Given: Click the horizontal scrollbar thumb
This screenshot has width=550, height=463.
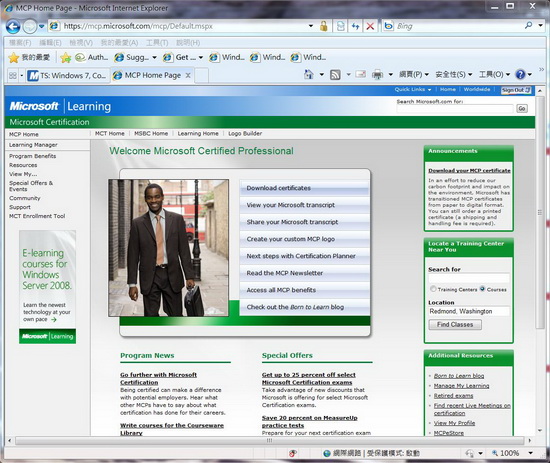Looking at the screenshot, I should click(x=269, y=440).
